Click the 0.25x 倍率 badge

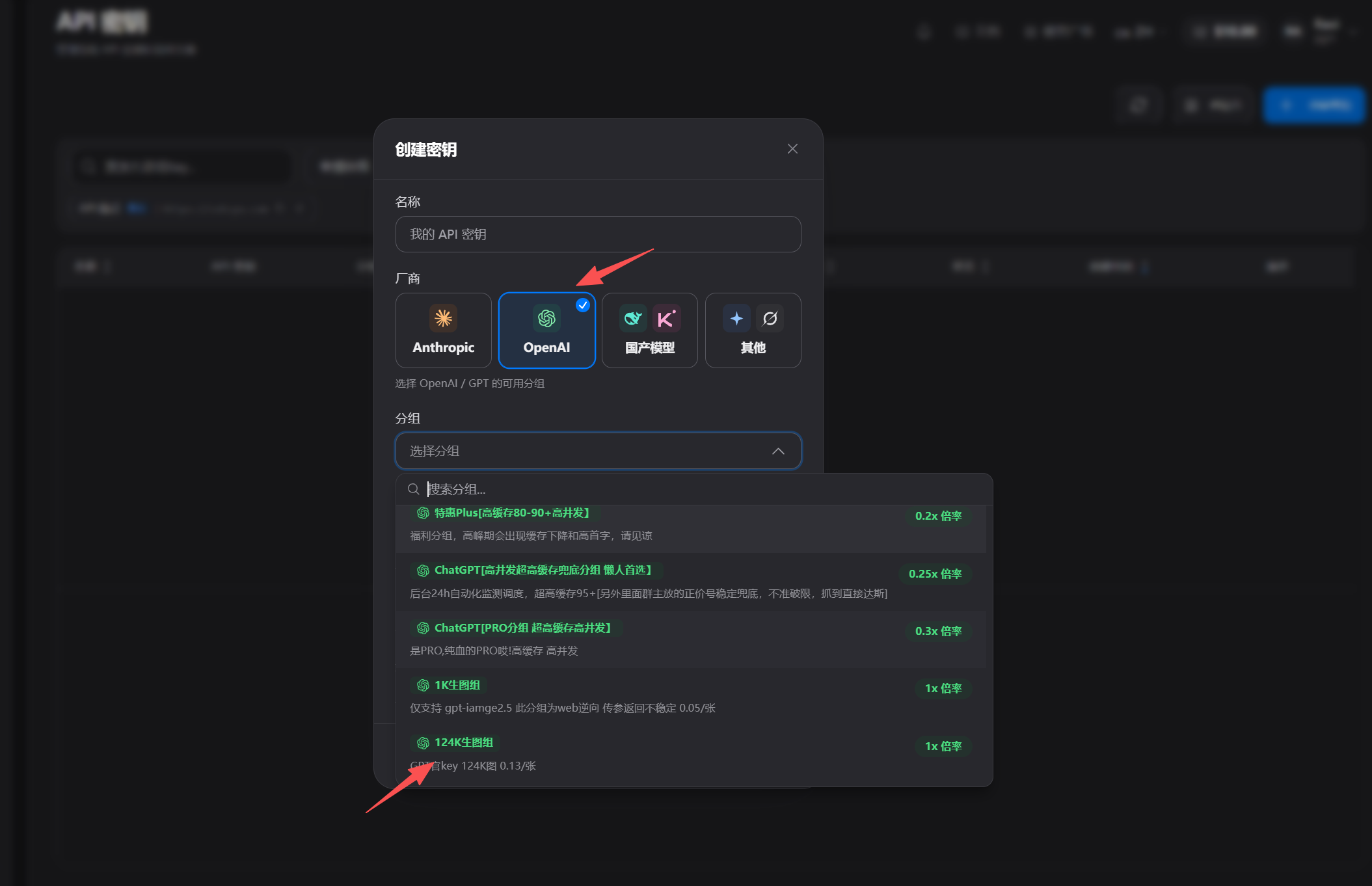(x=935, y=574)
